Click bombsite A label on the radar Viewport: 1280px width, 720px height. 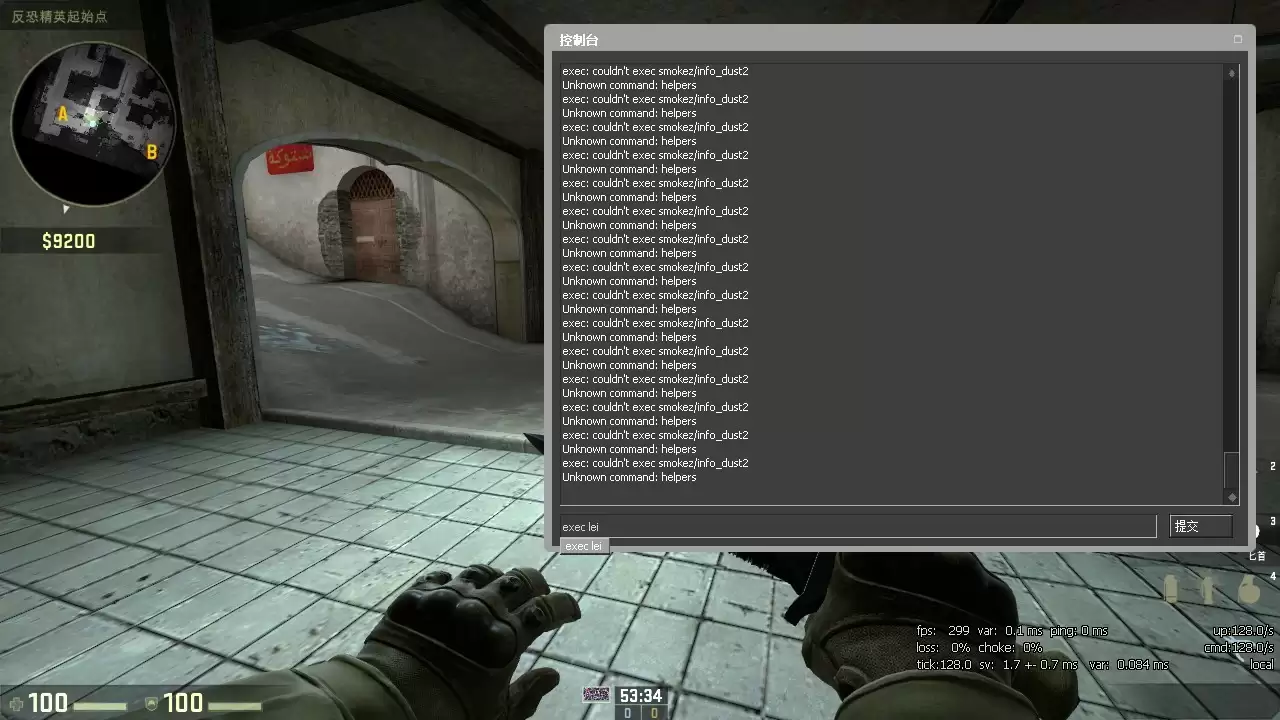click(63, 115)
